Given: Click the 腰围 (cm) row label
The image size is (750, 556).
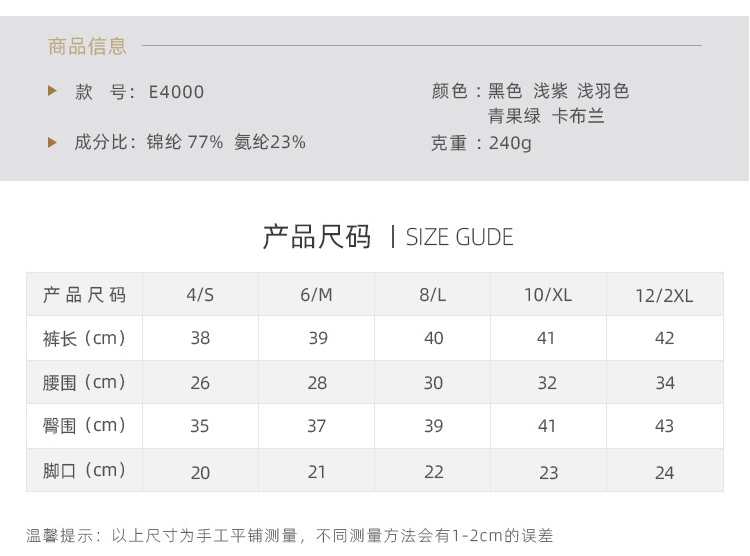Looking at the screenshot, I should click(x=85, y=382).
